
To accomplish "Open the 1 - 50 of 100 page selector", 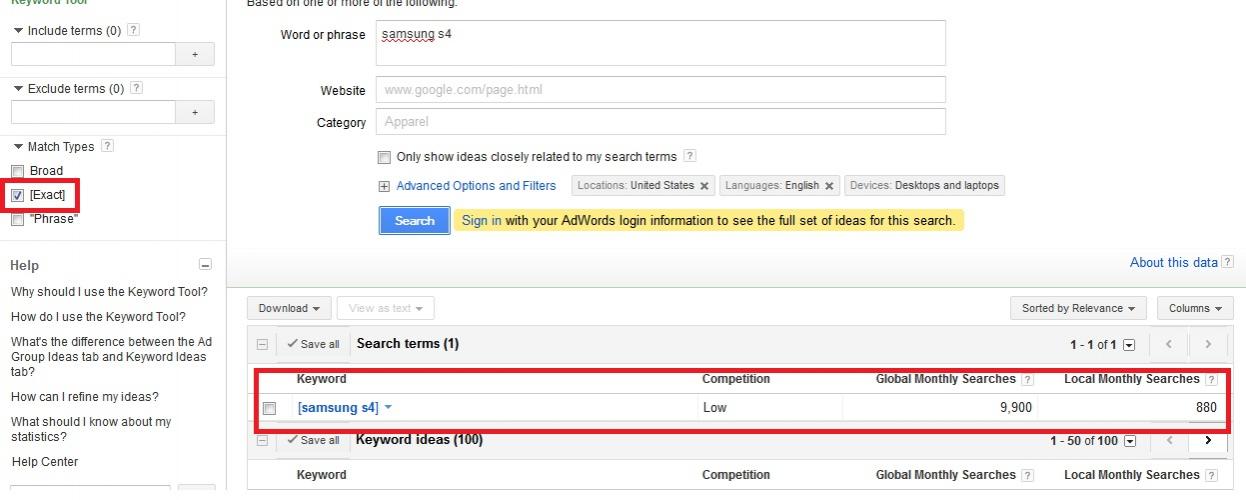I will tap(1129, 441).
